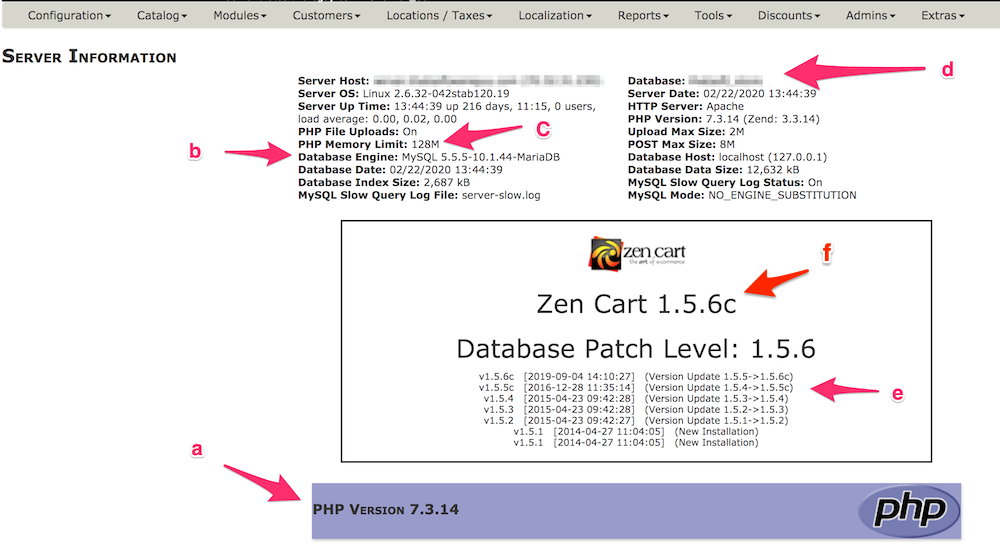This screenshot has height=544, width=1000.
Task: Select the v1.5.6c version update row
Action: (x=636, y=377)
